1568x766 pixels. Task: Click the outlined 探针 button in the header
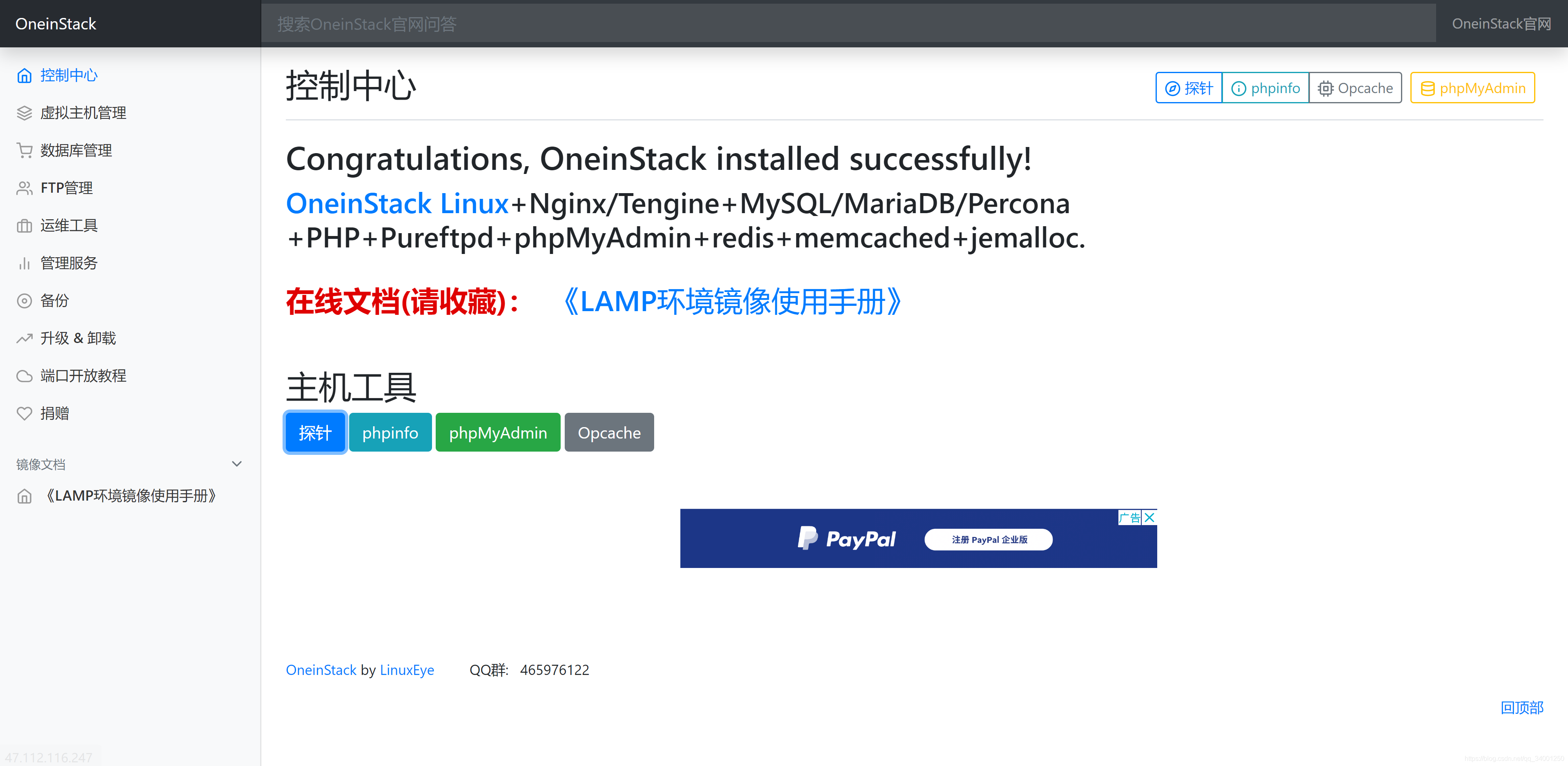tap(1189, 88)
